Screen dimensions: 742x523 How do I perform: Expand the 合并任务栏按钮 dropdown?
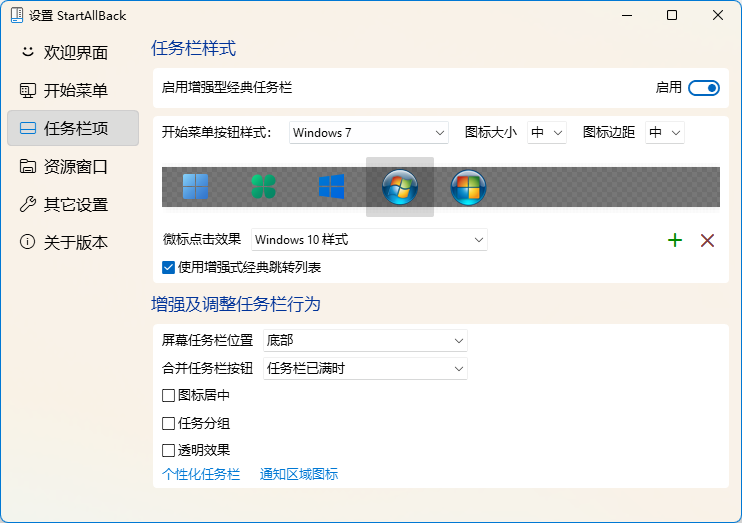tap(365, 368)
